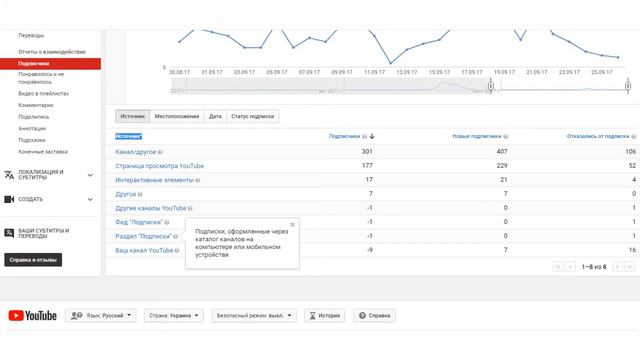Open Понравилось и не понравилось report
The width and height of the screenshot is (640, 360).
point(41,78)
